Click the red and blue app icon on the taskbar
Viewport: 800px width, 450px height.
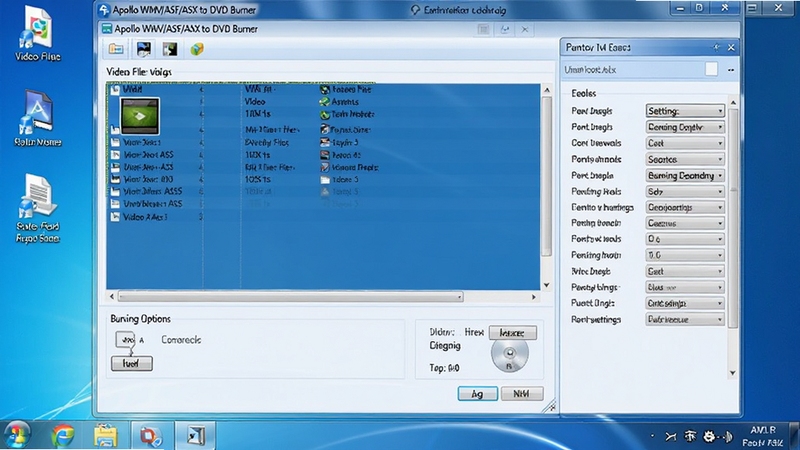coord(151,436)
